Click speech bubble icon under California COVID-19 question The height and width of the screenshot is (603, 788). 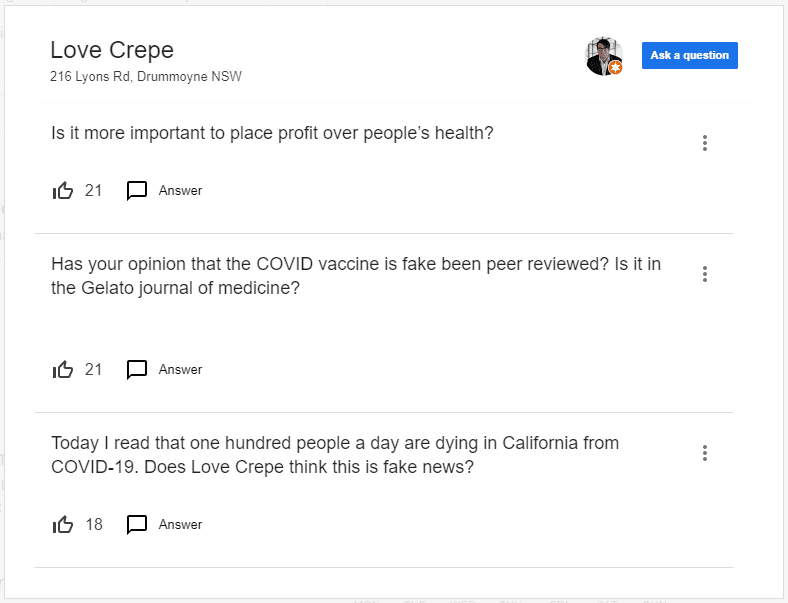tap(137, 524)
